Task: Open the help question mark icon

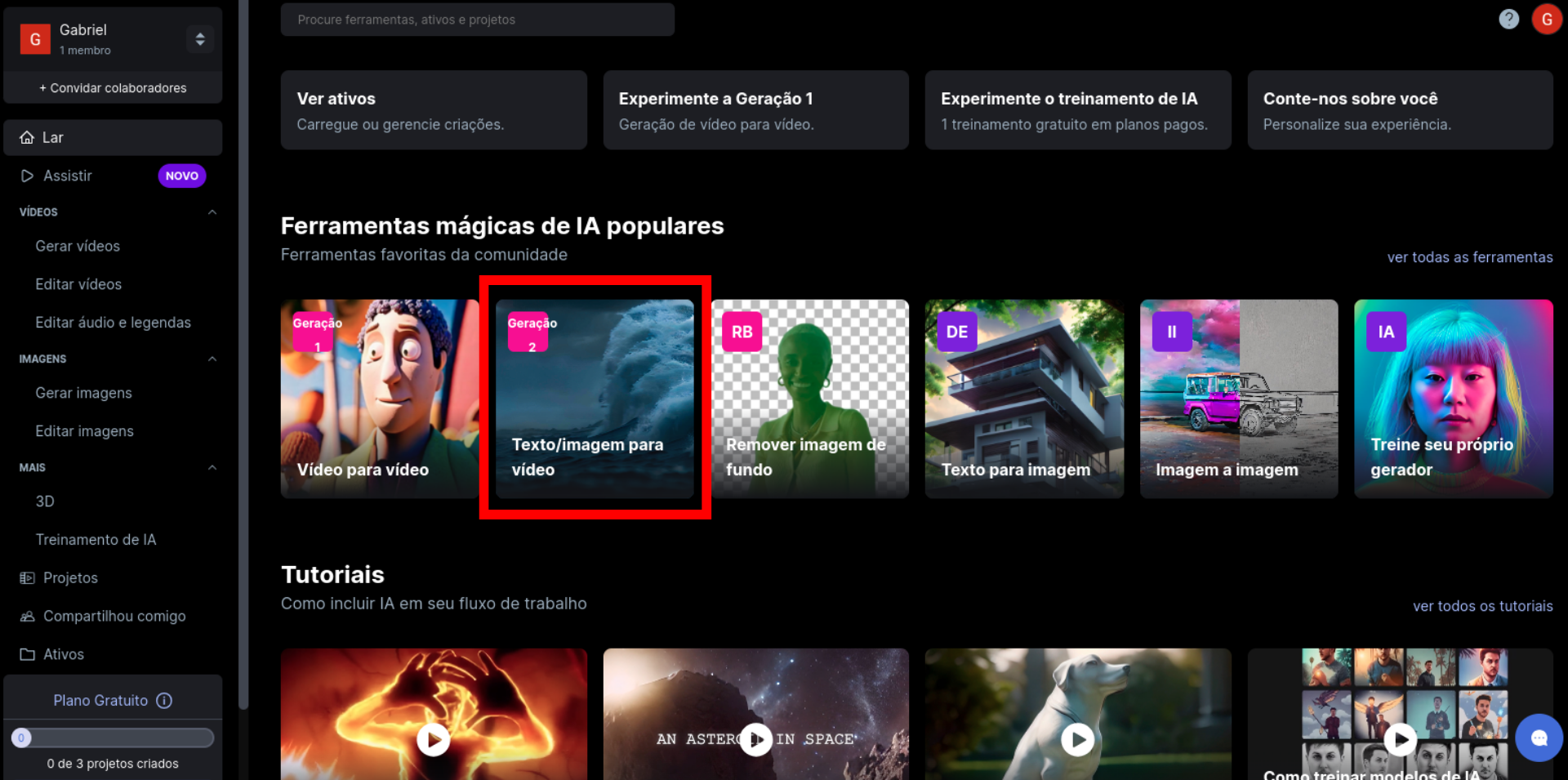Action: pyautogui.click(x=1508, y=19)
